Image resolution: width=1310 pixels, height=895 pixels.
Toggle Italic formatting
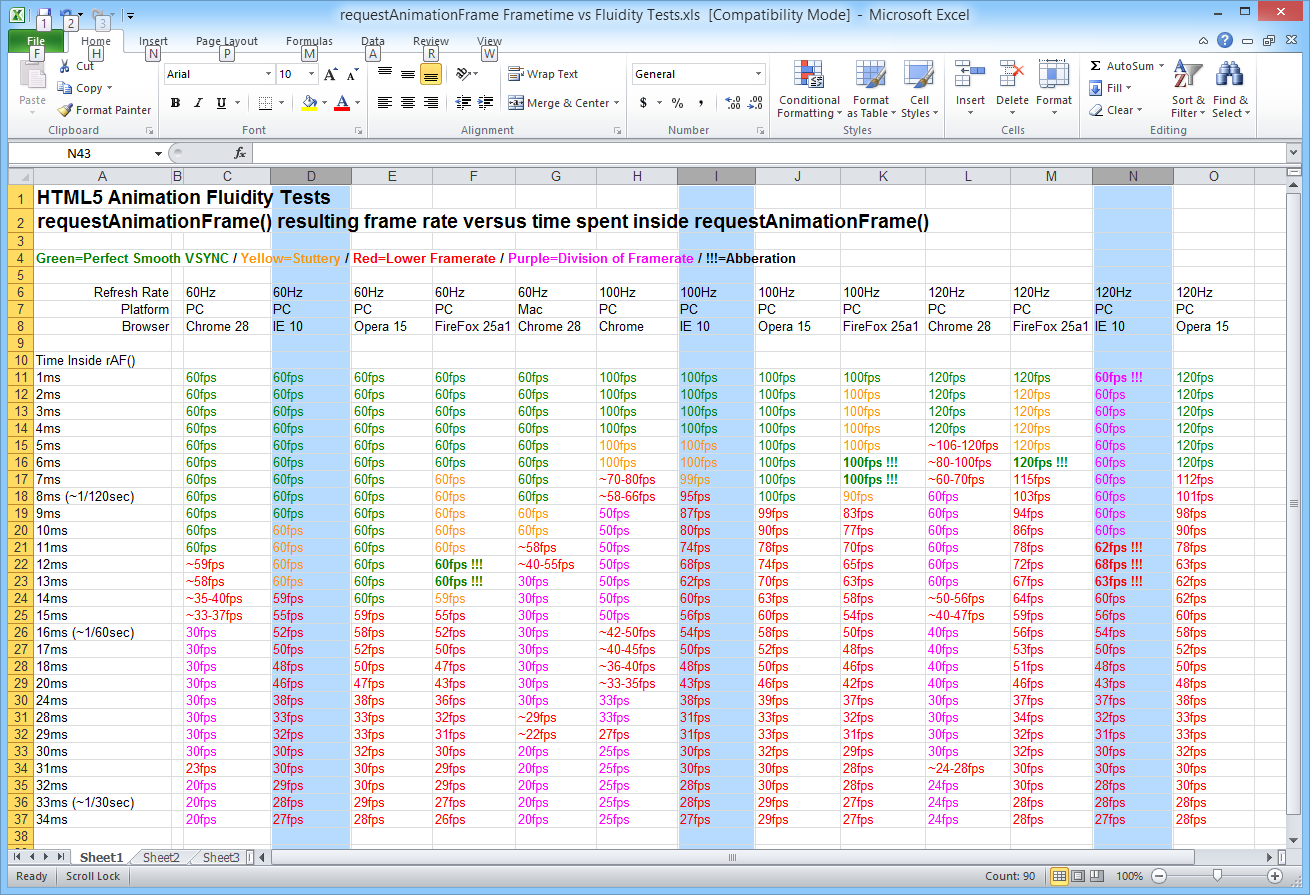click(x=198, y=103)
